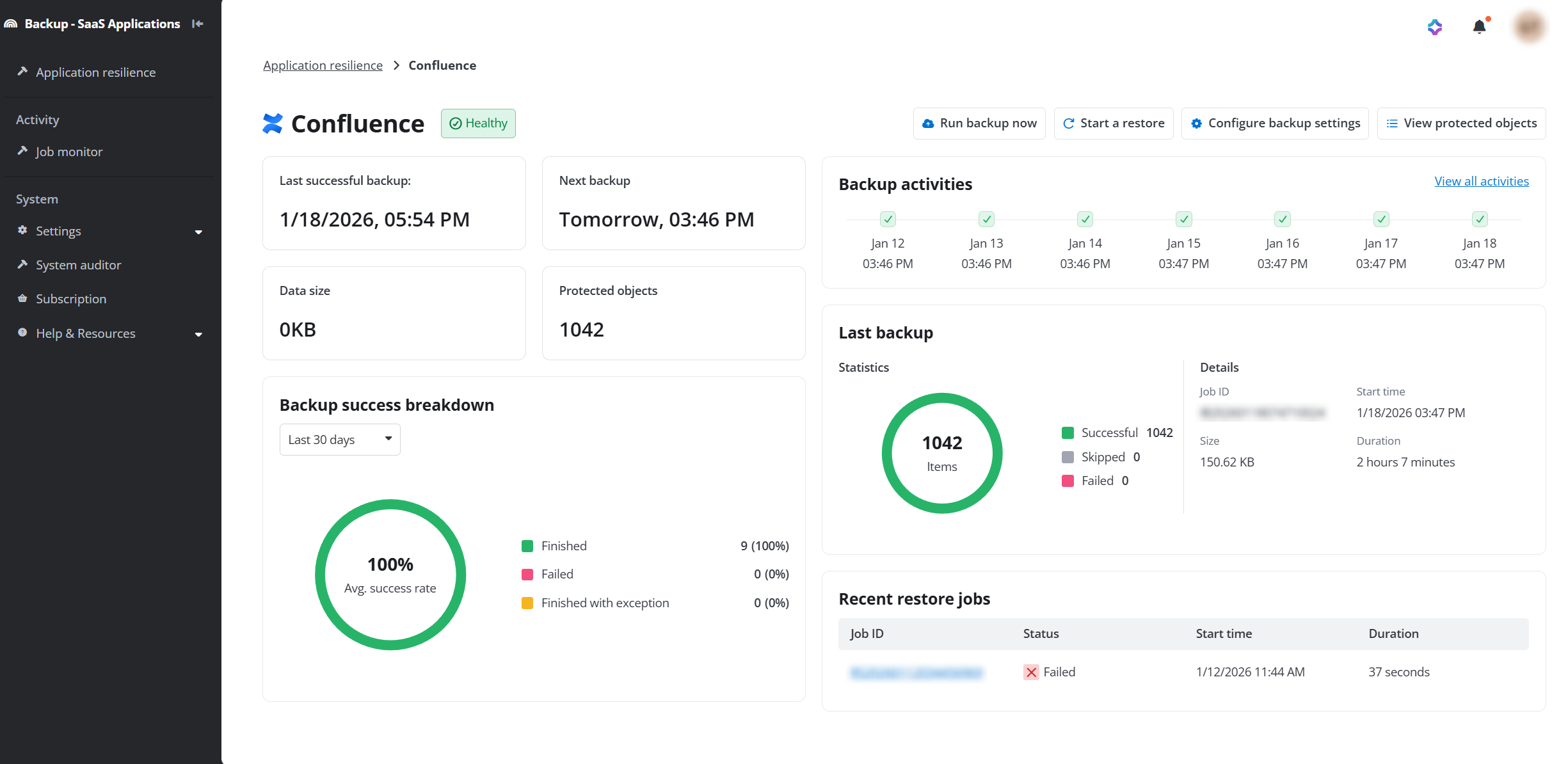Viewport: 1568px width, 764px height.
Task: Click the restore circular arrow icon
Action: (x=1068, y=123)
